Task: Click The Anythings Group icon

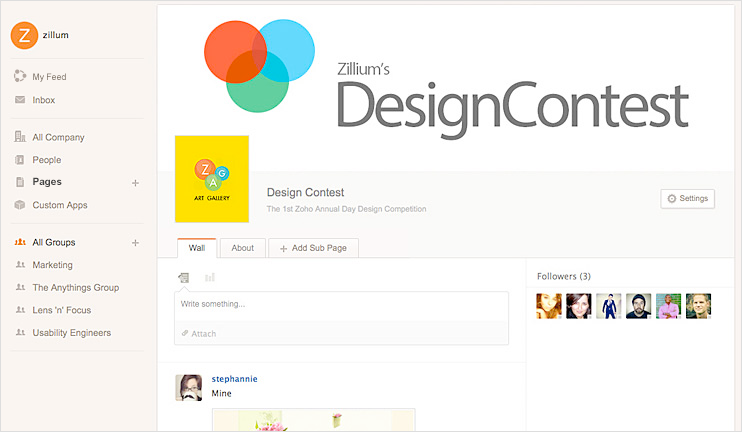Action: pyautogui.click(x=20, y=287)
